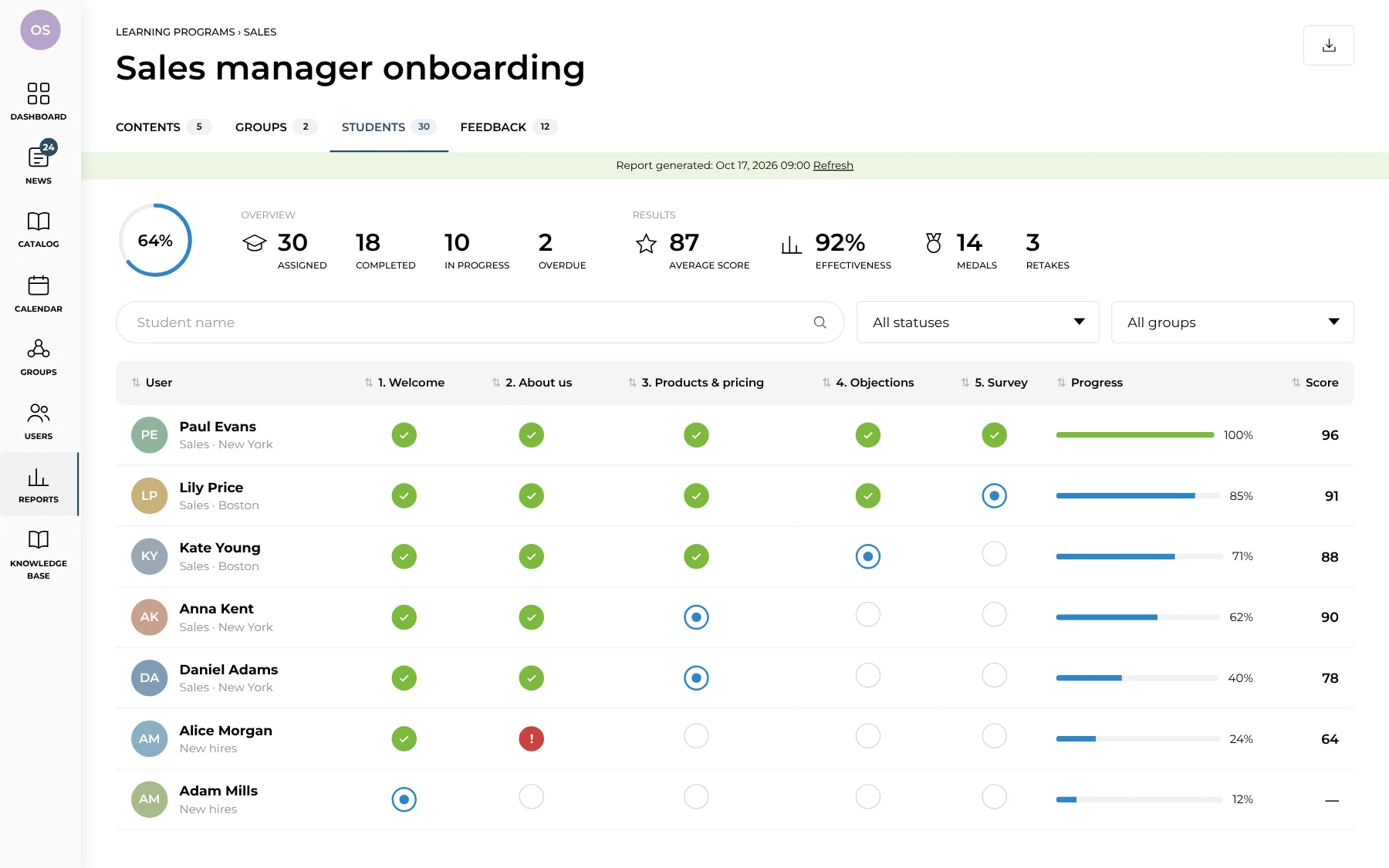This screenshot has width=1389, height=868.
Task: Open the Calendar sidebar icon
Action: [39, 294]
